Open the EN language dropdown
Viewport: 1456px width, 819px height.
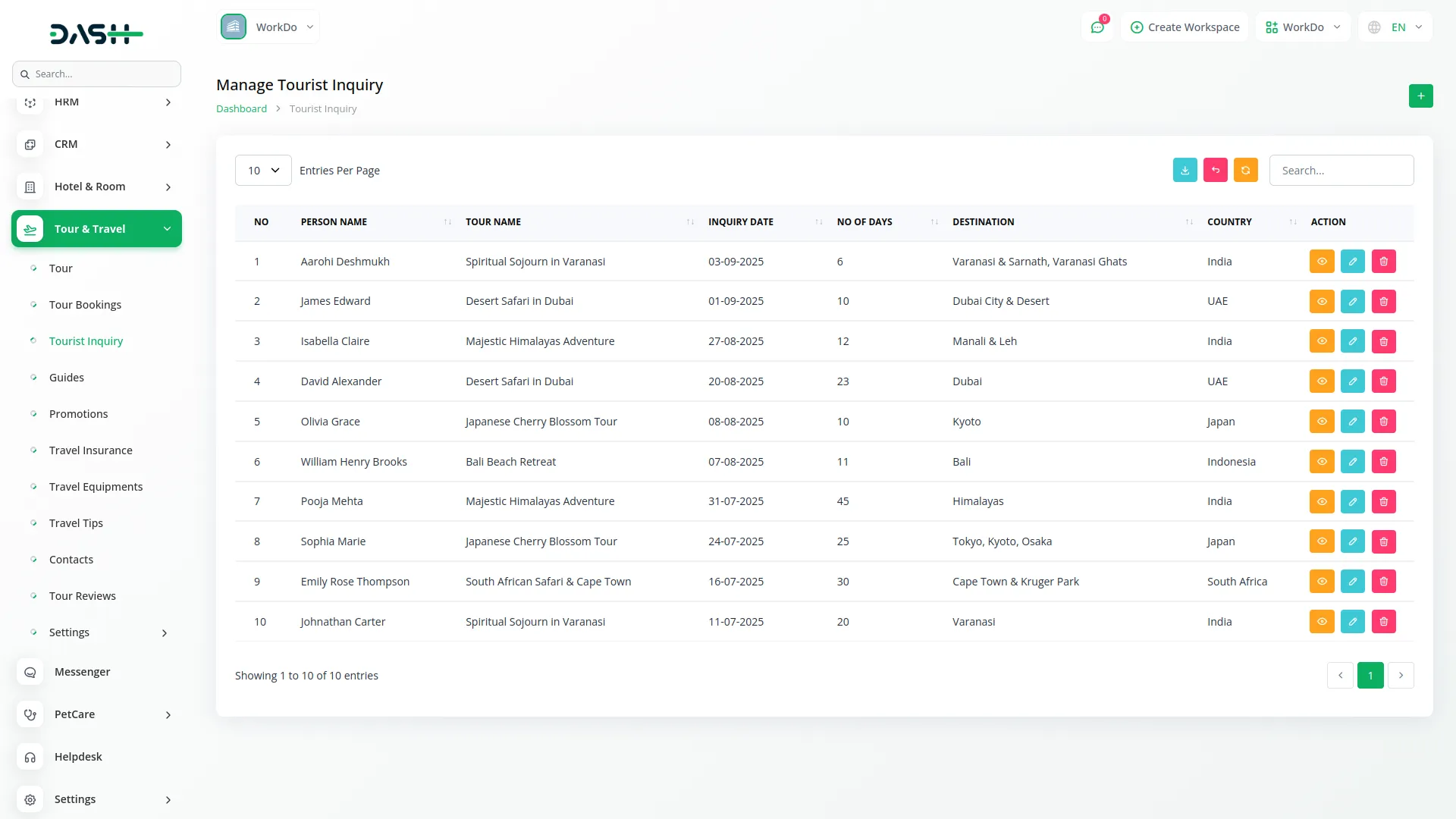[1396, 27]
